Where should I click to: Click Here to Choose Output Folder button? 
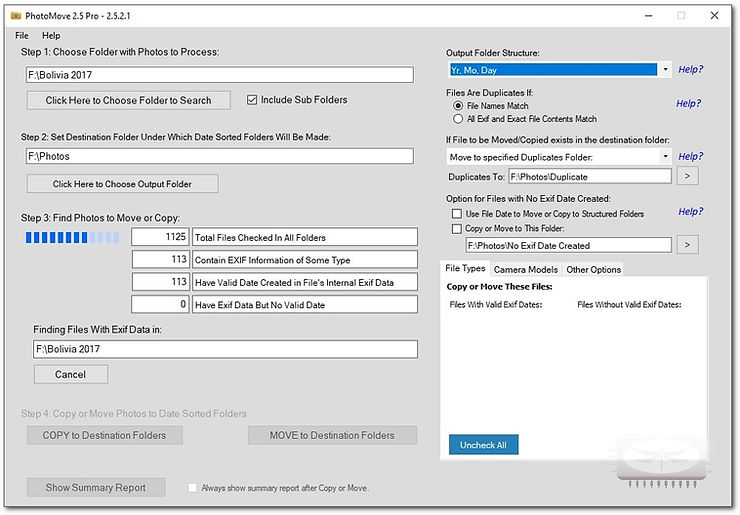tap(122, 184)
